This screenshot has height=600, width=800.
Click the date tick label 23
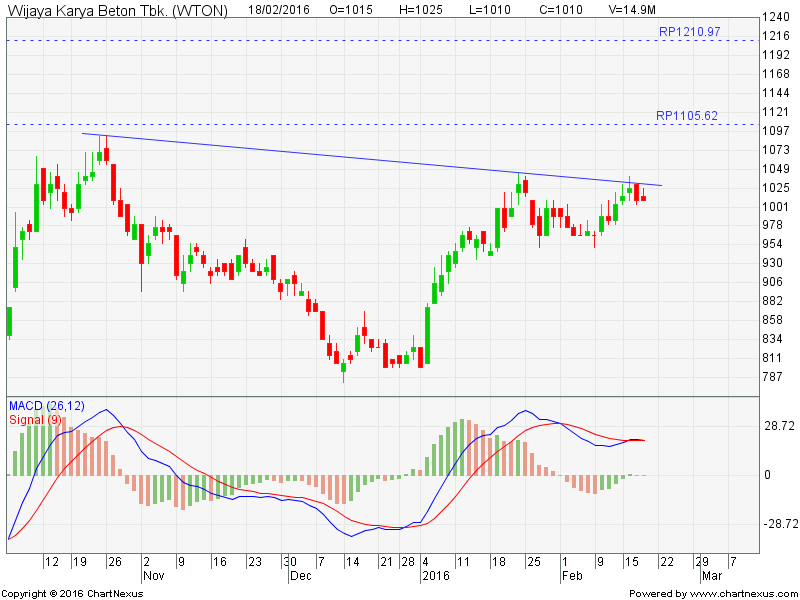(255, 562)
